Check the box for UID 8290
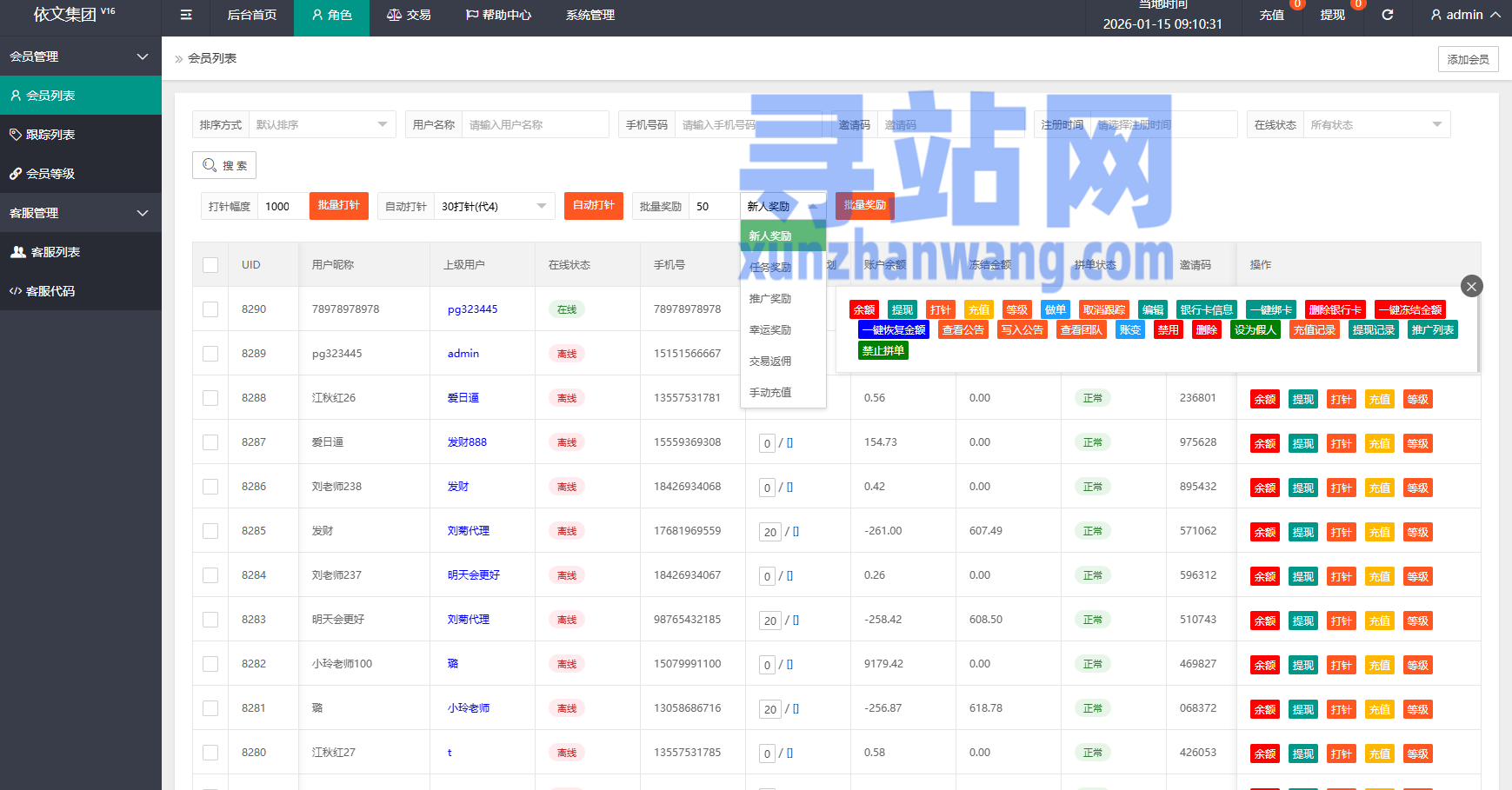Viewport: 1512px width, 790px height. [210, 309]
